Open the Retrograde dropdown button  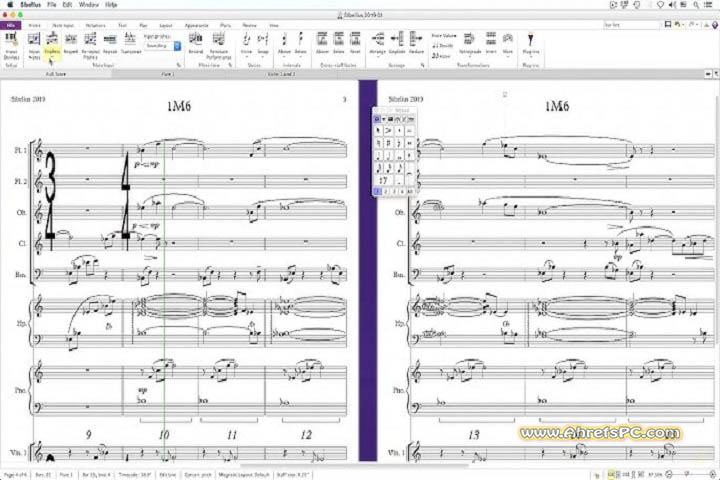point(470,45)
